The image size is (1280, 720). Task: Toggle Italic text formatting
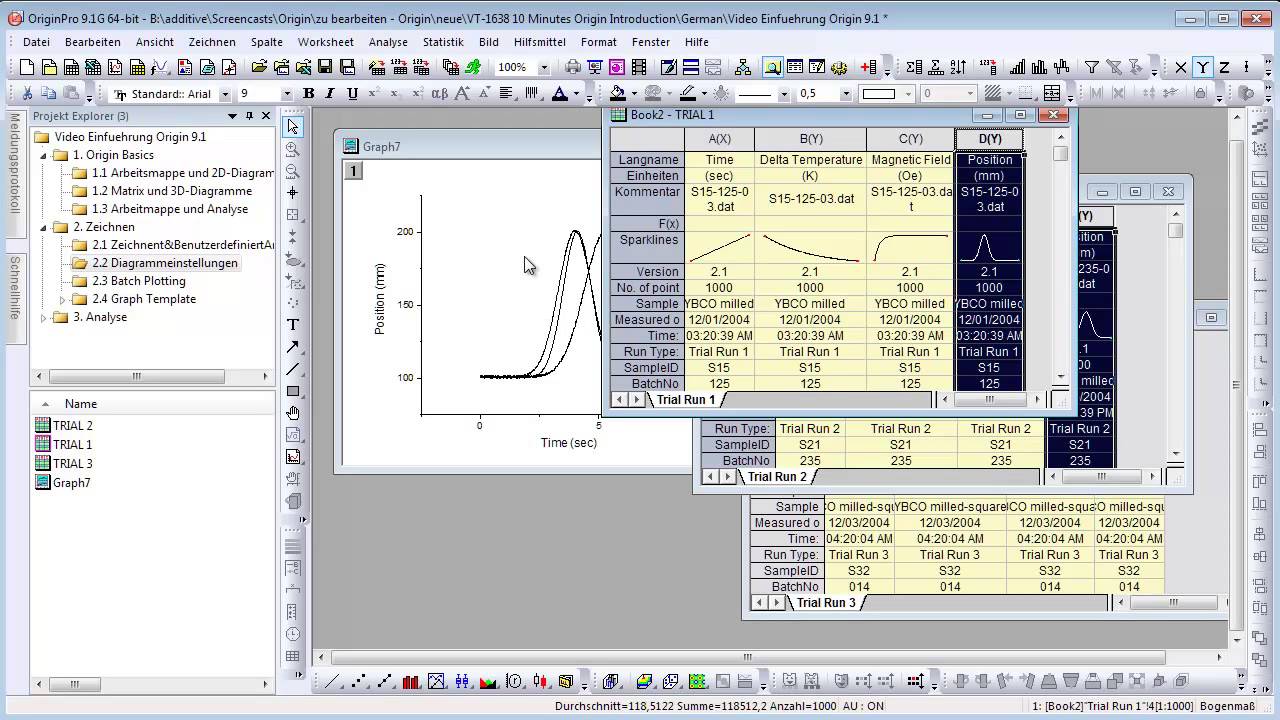coord(331,94)
